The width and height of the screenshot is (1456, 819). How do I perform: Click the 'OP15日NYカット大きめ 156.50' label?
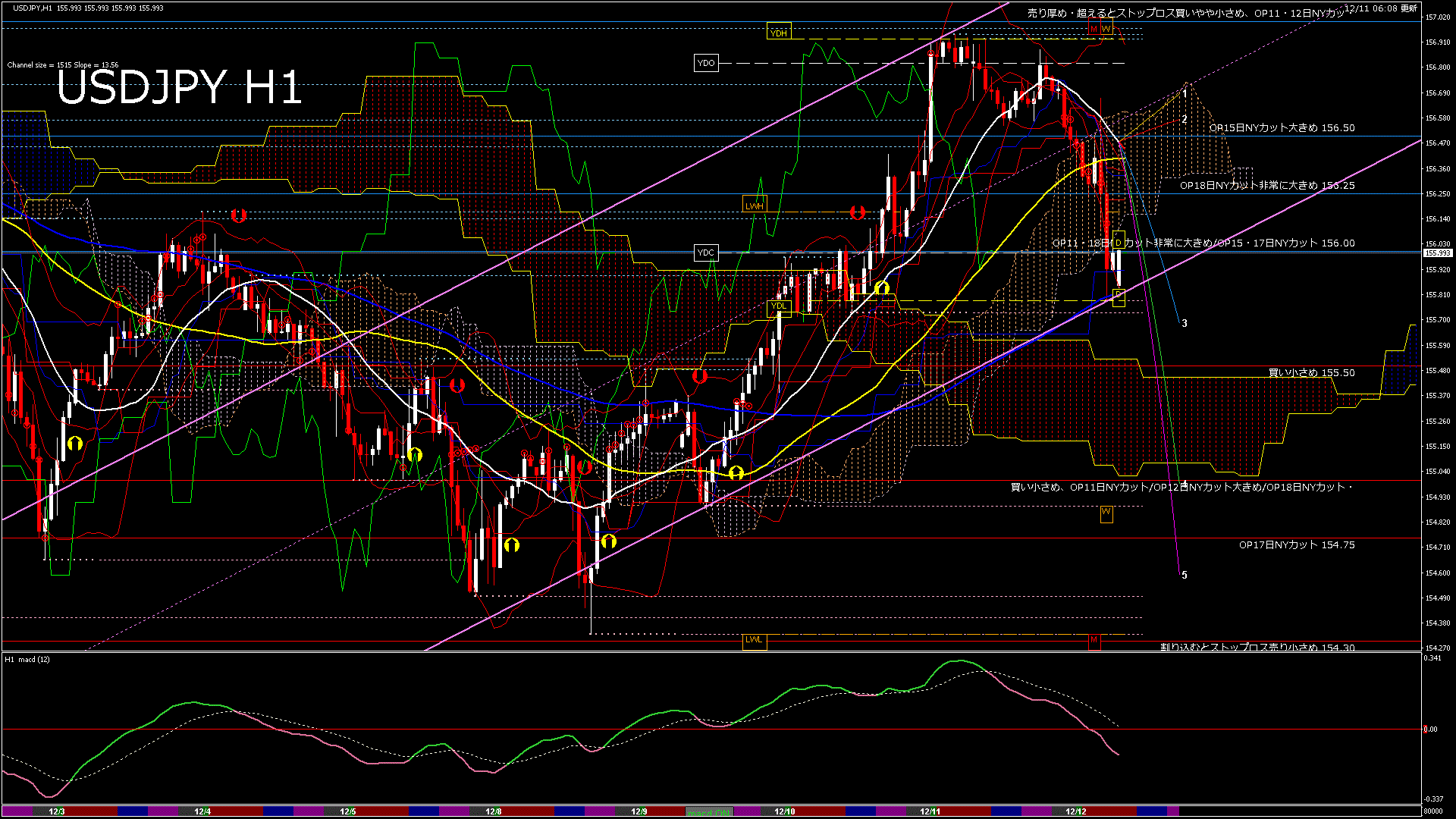pos(1282,128)
